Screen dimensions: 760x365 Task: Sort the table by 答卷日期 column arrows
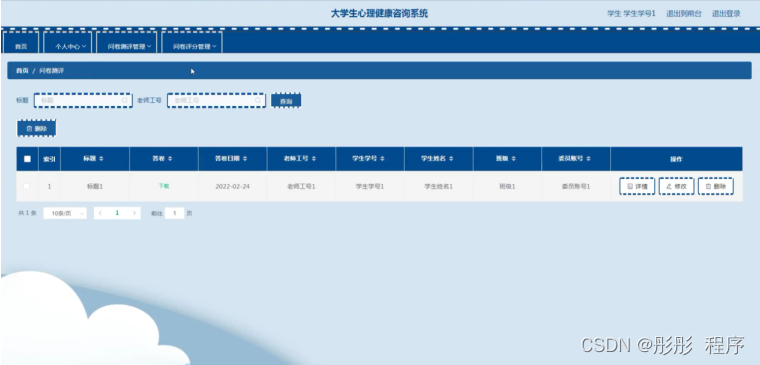pyautogui.click(x=245, y=159)
